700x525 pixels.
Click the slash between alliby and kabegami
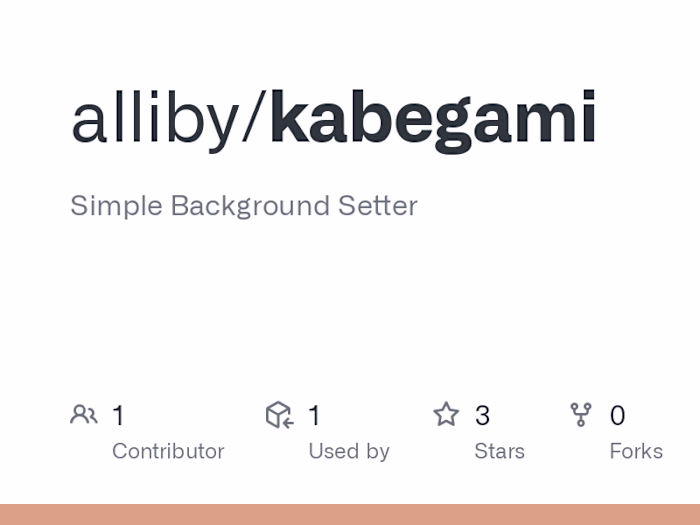[x=255, y=118]
